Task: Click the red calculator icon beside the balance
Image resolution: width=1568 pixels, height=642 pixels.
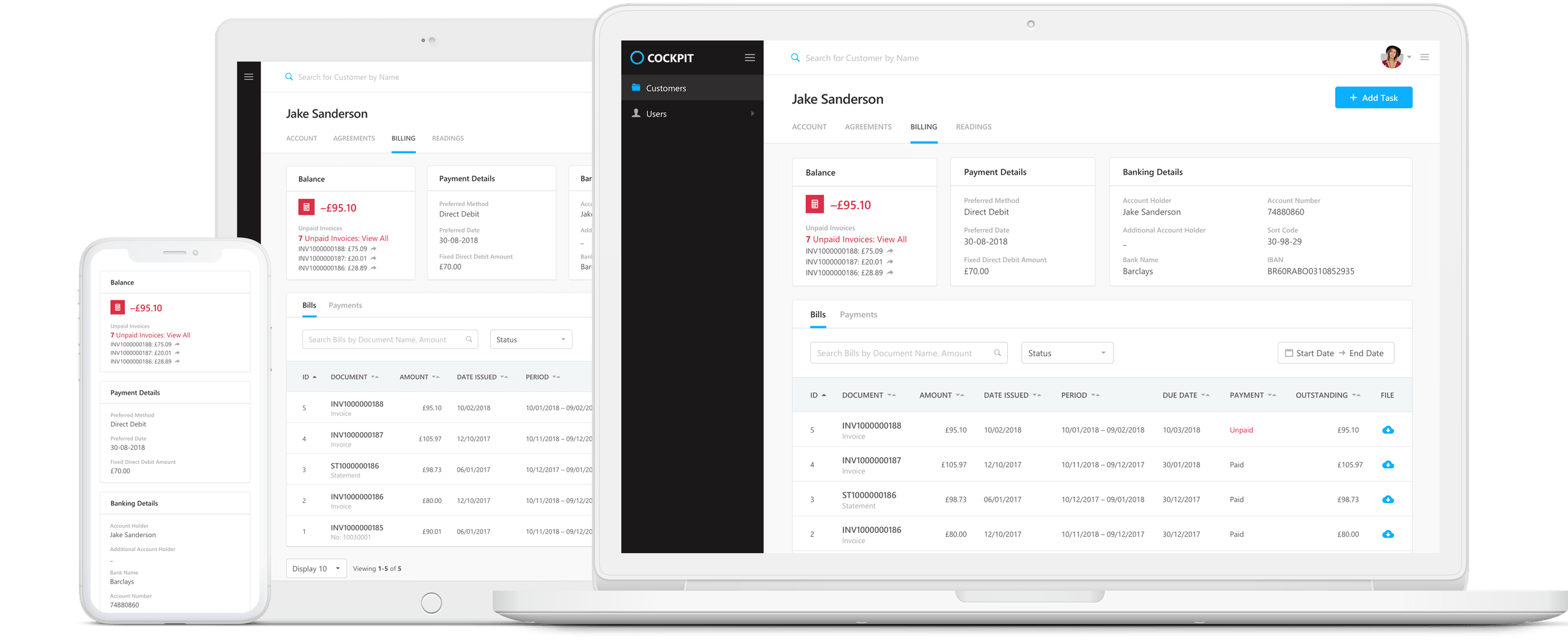Action: point(815,204)
